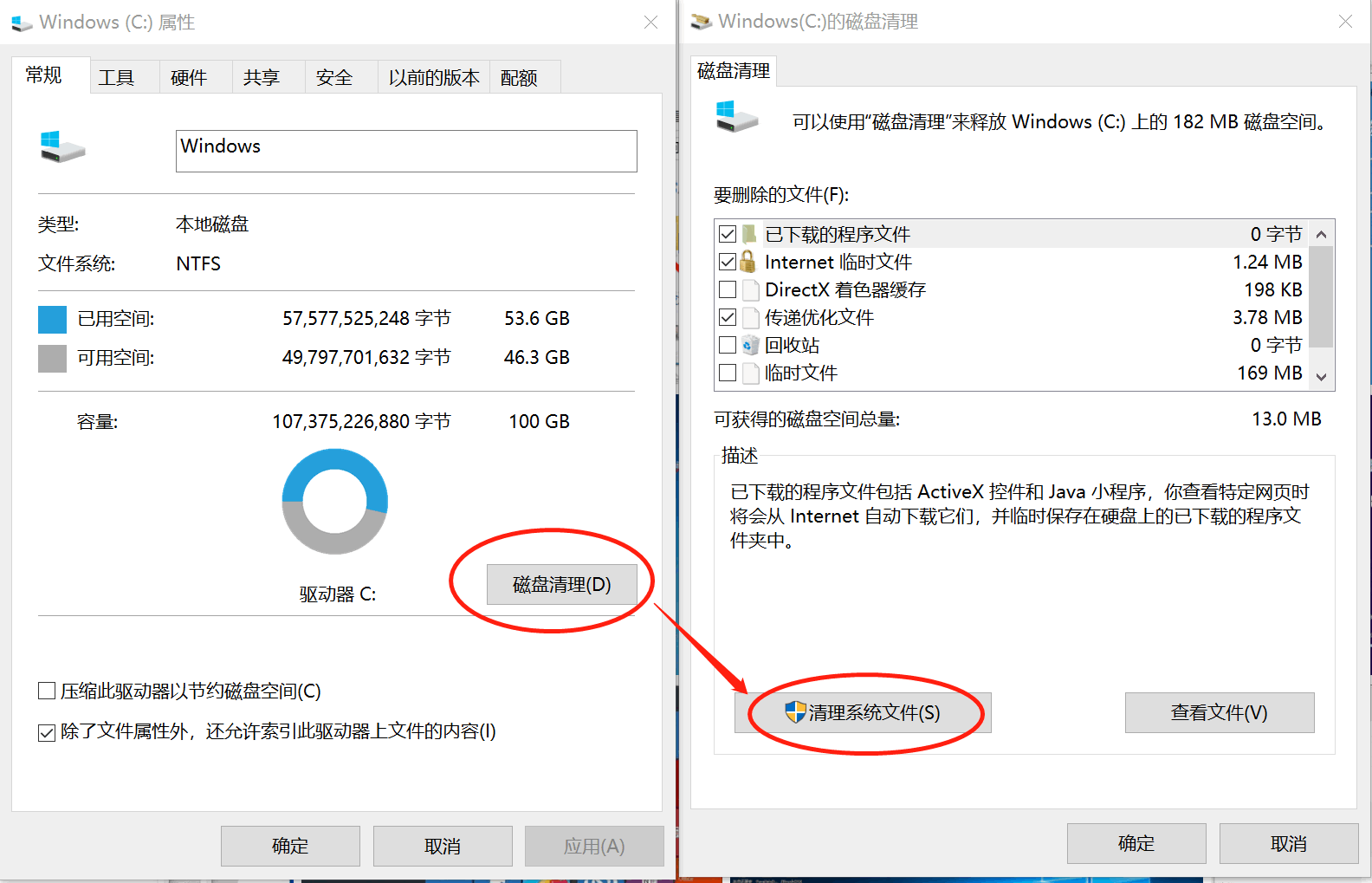
Task: Click the drive icon next to Windows name field
Action: 62,146
